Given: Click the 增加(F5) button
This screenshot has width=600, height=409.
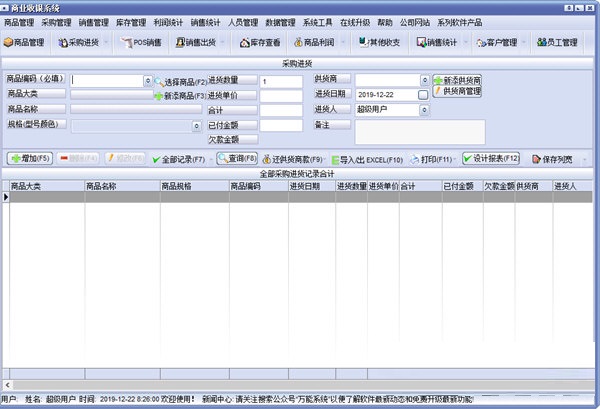Looking at the screenshot, I should [30, 158].
